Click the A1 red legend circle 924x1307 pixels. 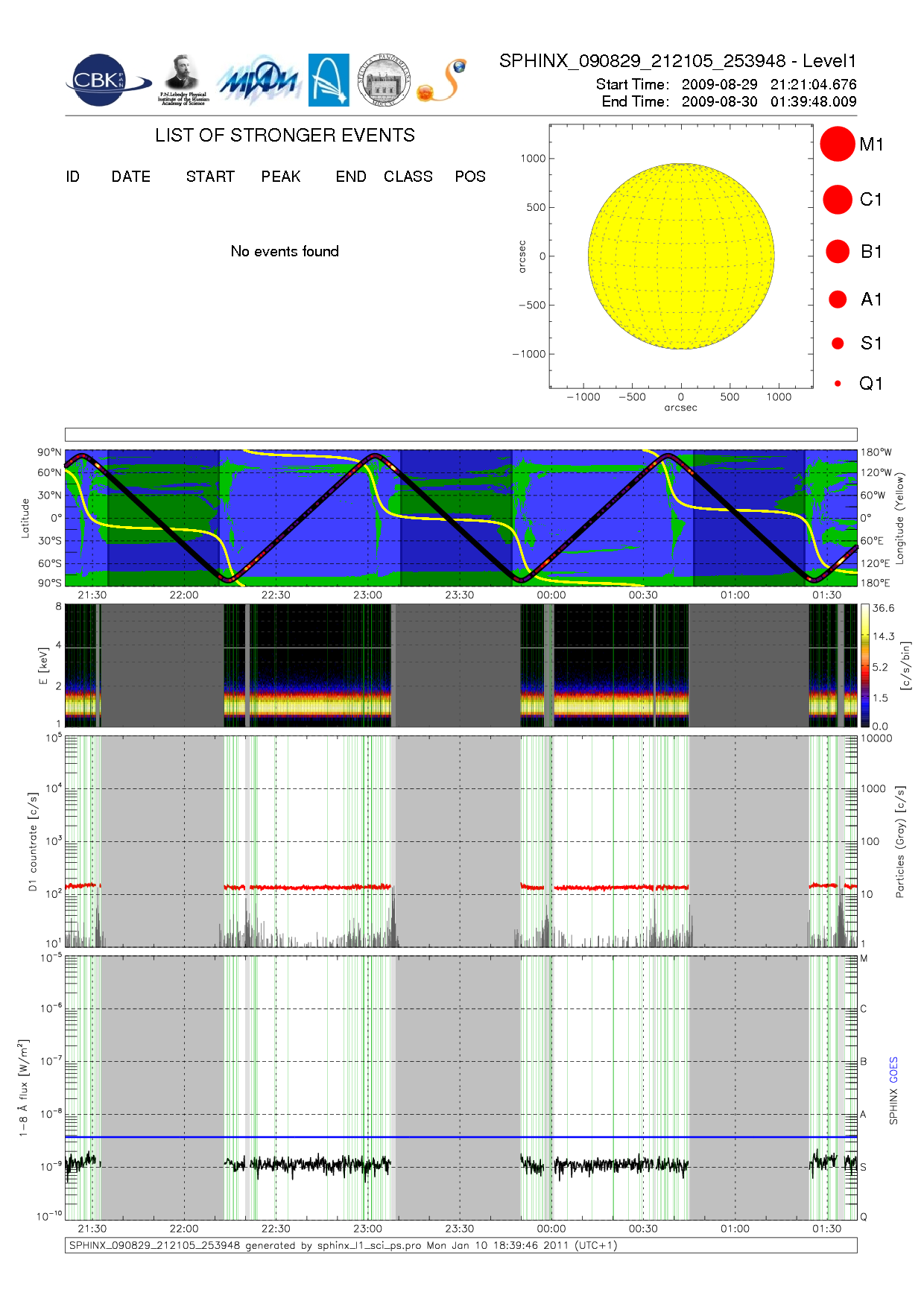pos(838,299)
